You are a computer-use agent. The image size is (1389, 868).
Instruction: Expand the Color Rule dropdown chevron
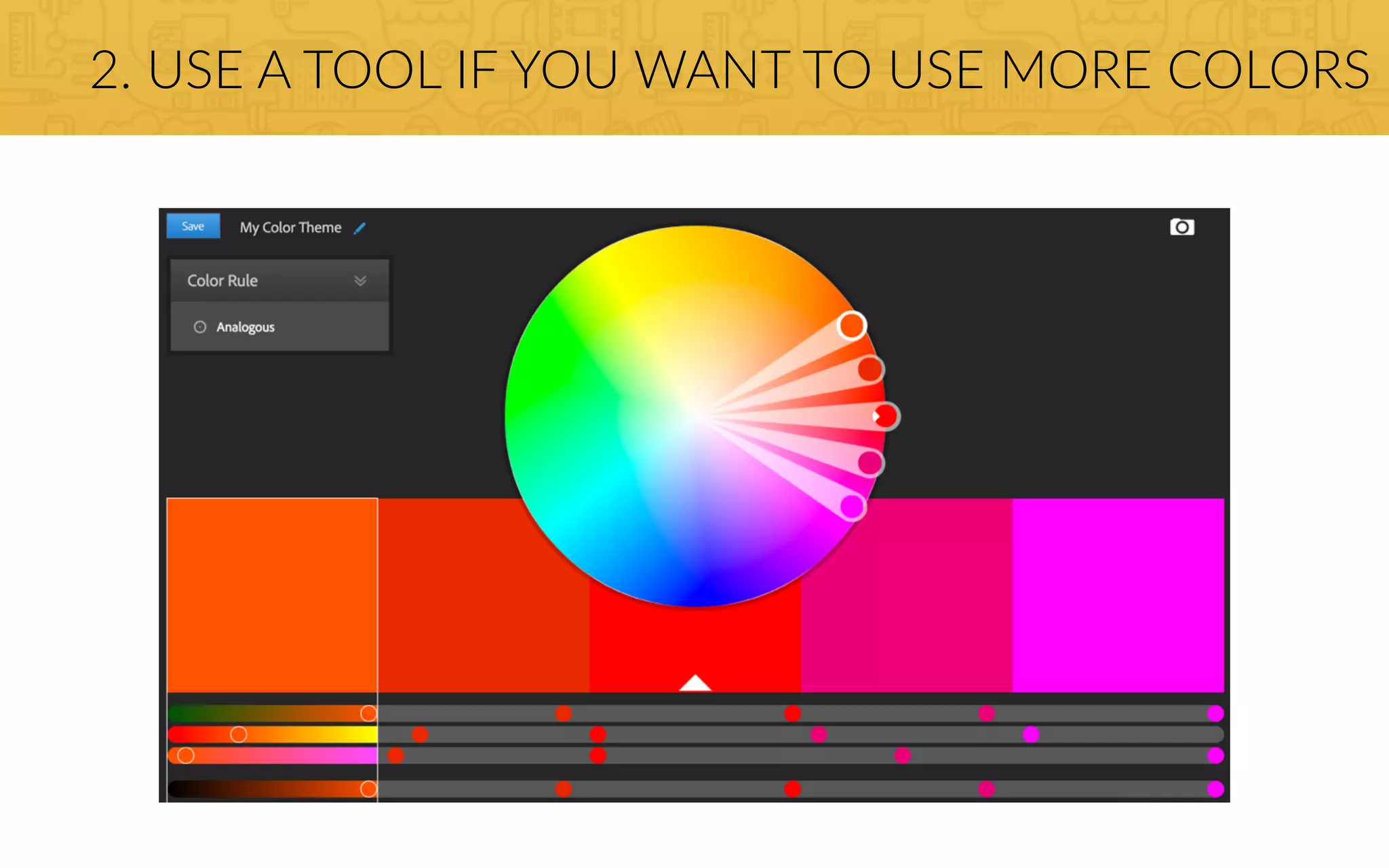pyautogui.click(x=360, y=281)
